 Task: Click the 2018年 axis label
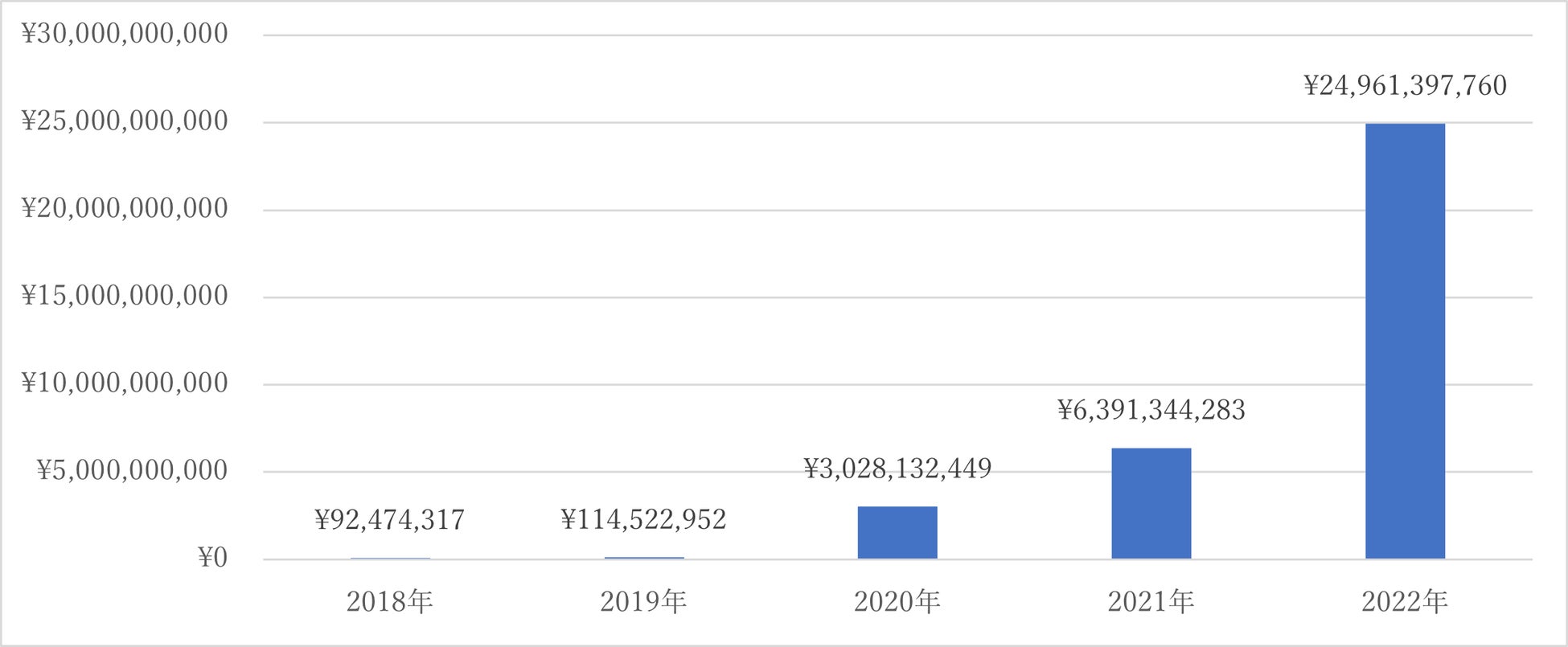[x=389, y=601]
